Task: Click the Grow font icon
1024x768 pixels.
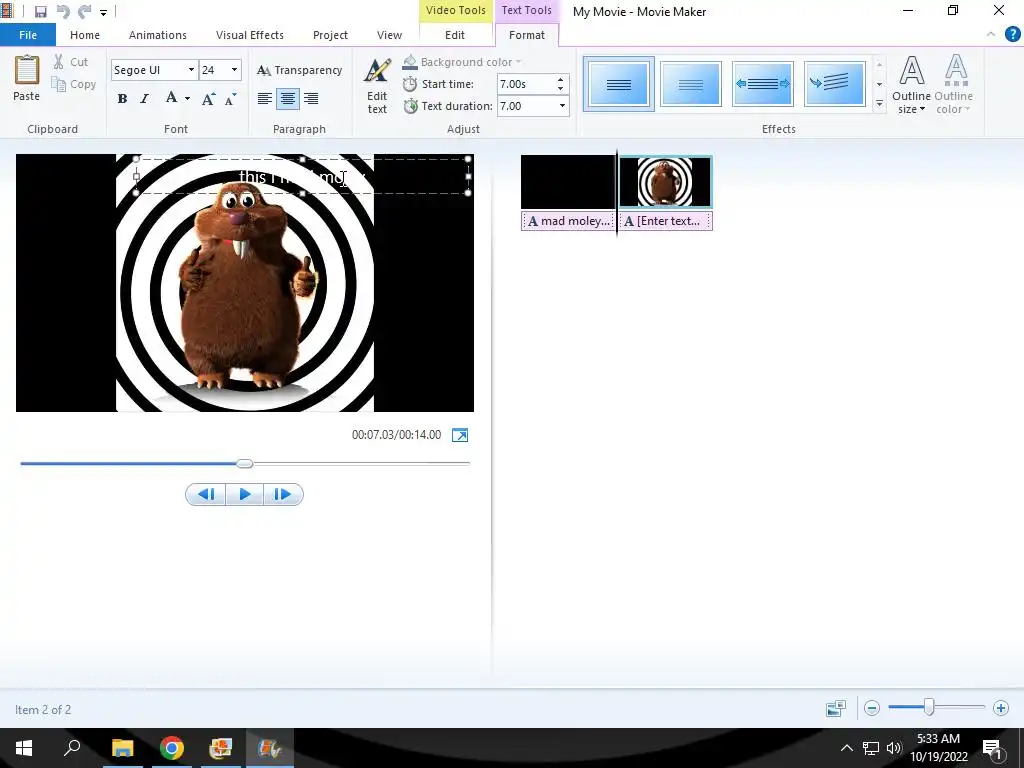Action: tap(208, 99)
